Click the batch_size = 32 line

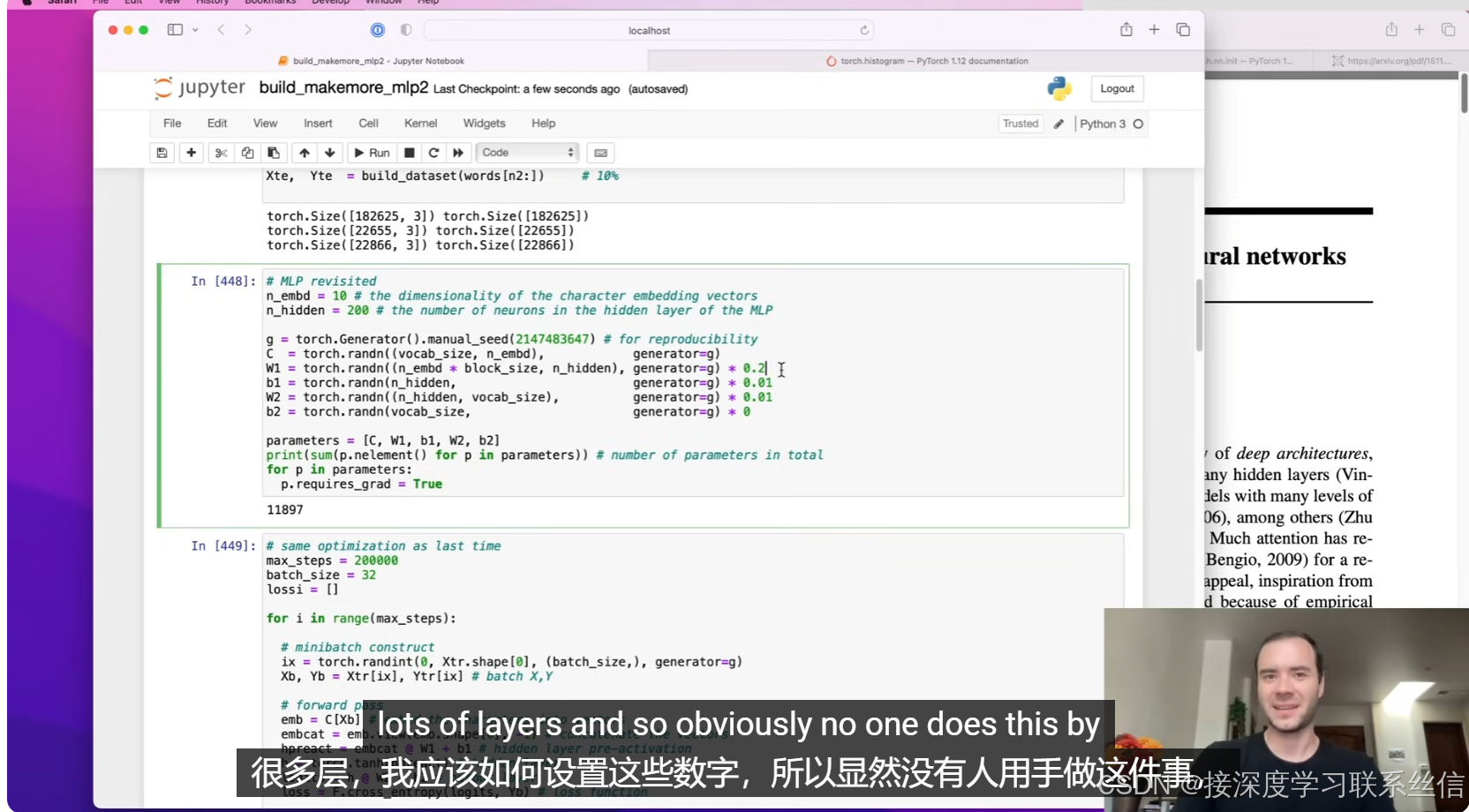[321, 575]
